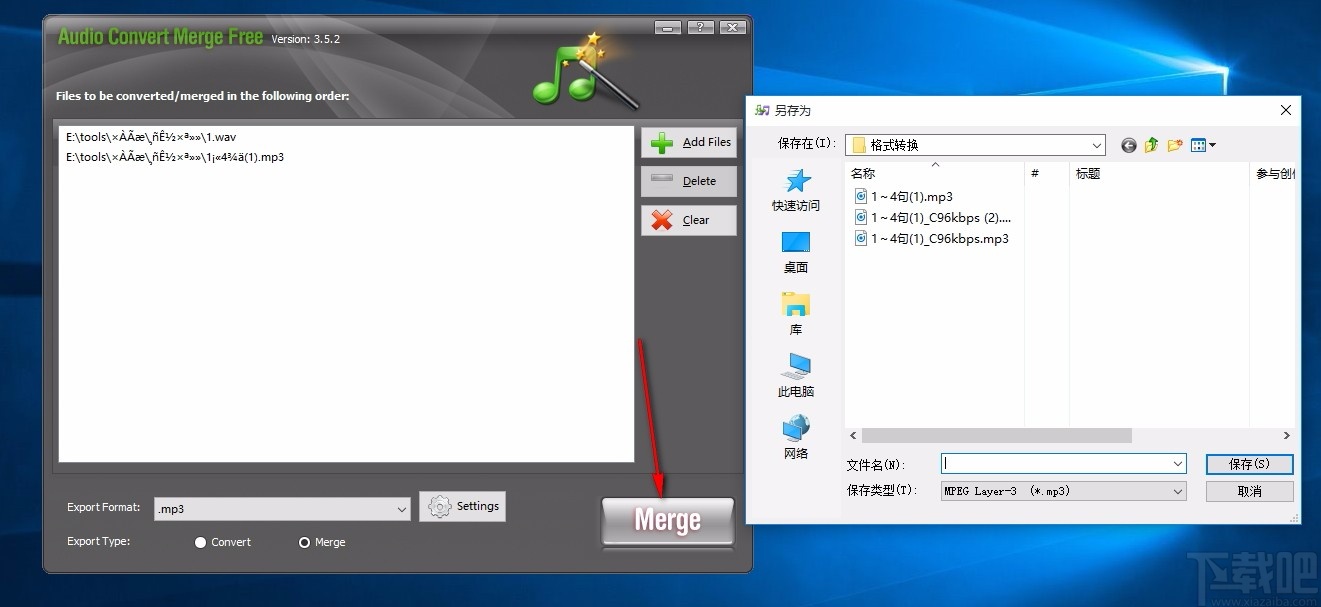
Task: Create a new folder with the folder icon
Action: point(1175,145)
